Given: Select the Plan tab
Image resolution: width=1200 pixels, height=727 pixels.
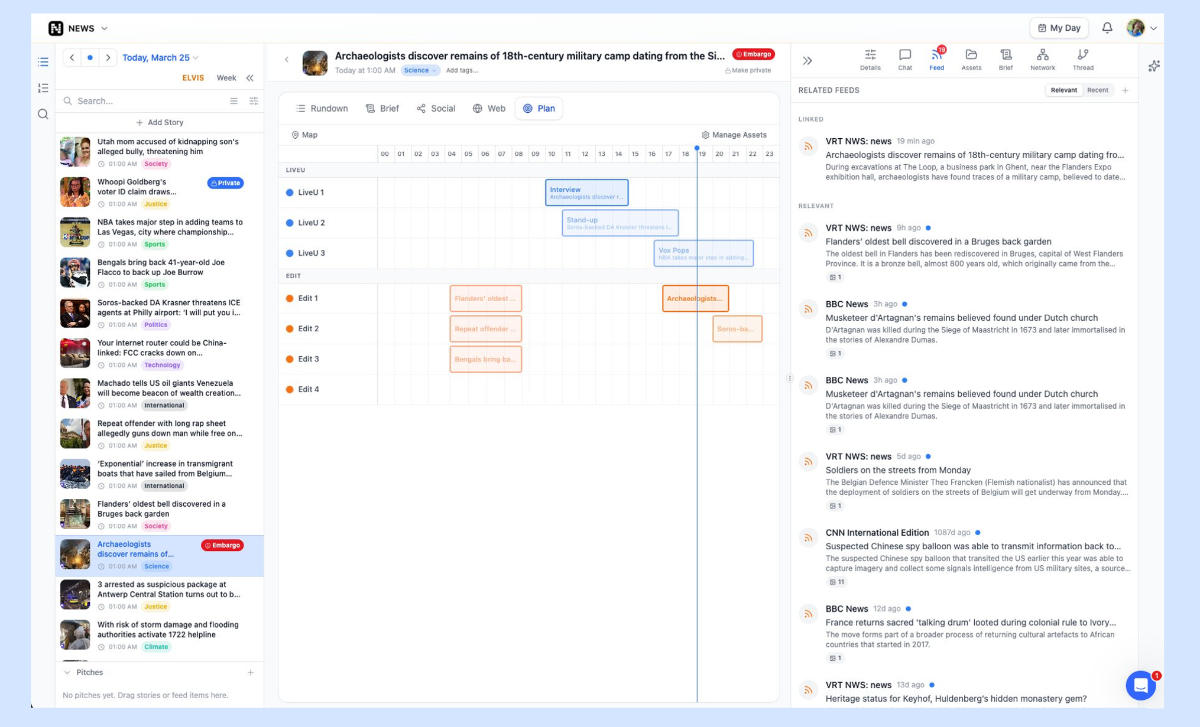Looking at the screenshot, I should (539, 108).
